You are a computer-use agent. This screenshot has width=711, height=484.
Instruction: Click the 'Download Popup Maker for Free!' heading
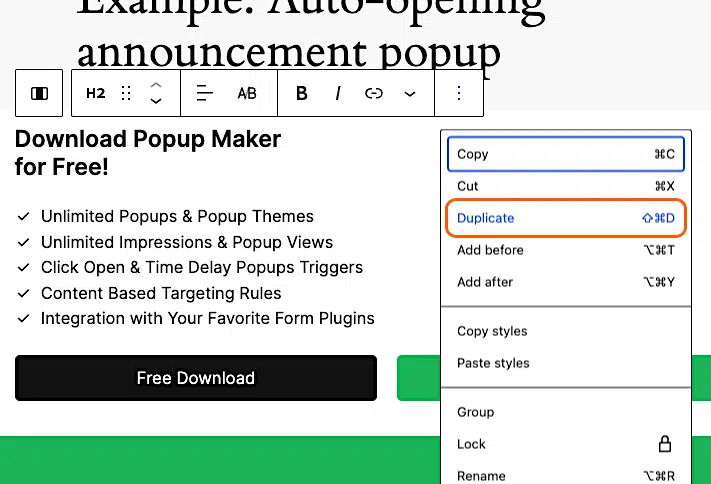pyautogui.click(x=148, y=152)
